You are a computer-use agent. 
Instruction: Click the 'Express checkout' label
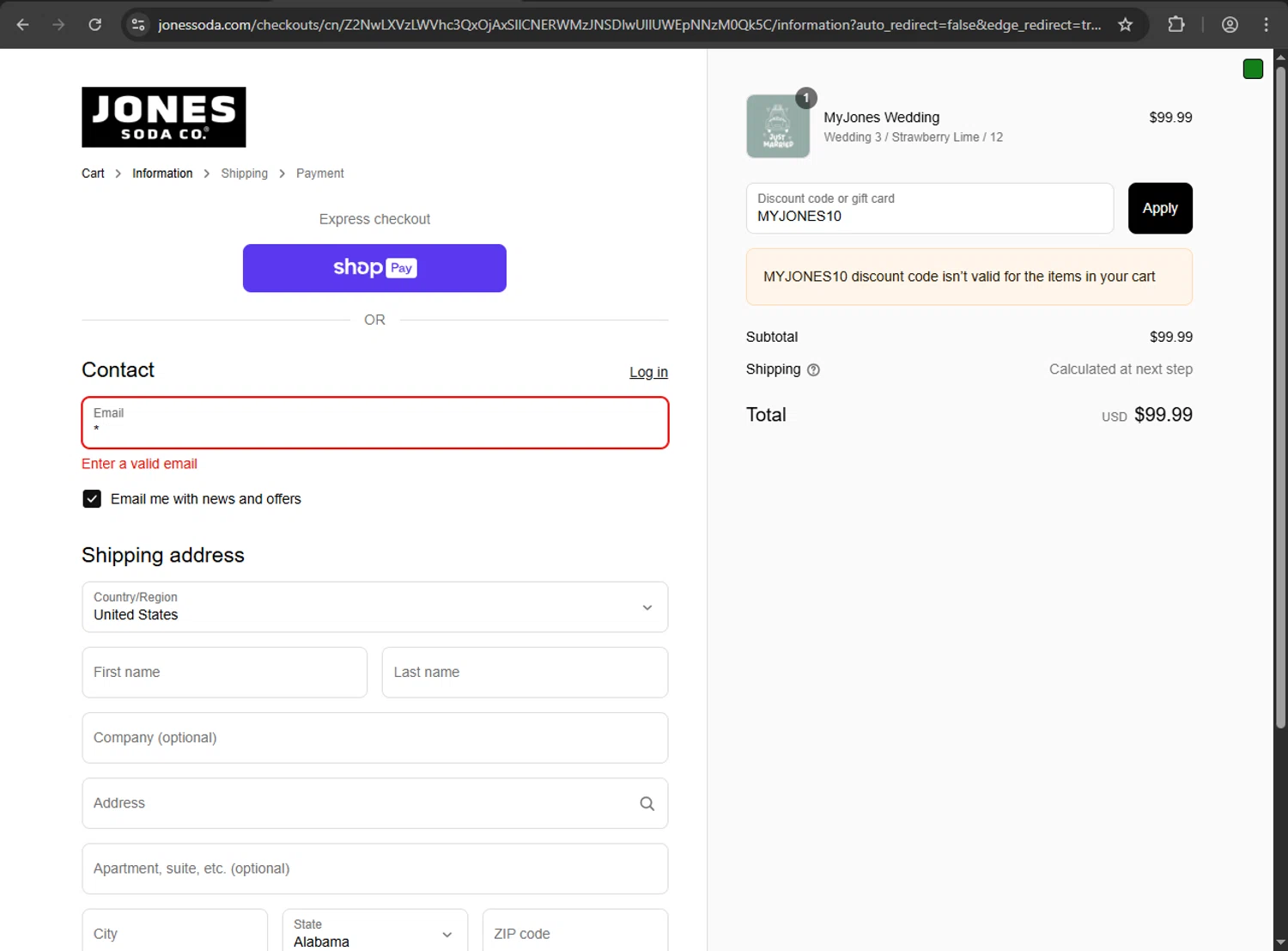point(374,219)
